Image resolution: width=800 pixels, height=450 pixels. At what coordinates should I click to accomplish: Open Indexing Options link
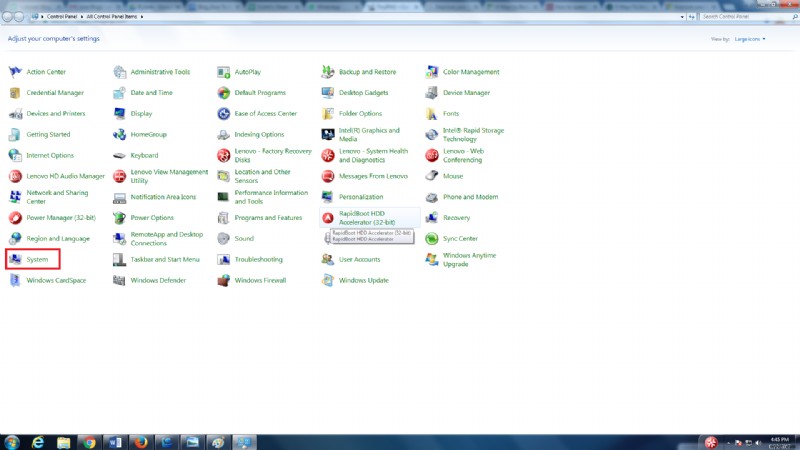click(259, 135)
